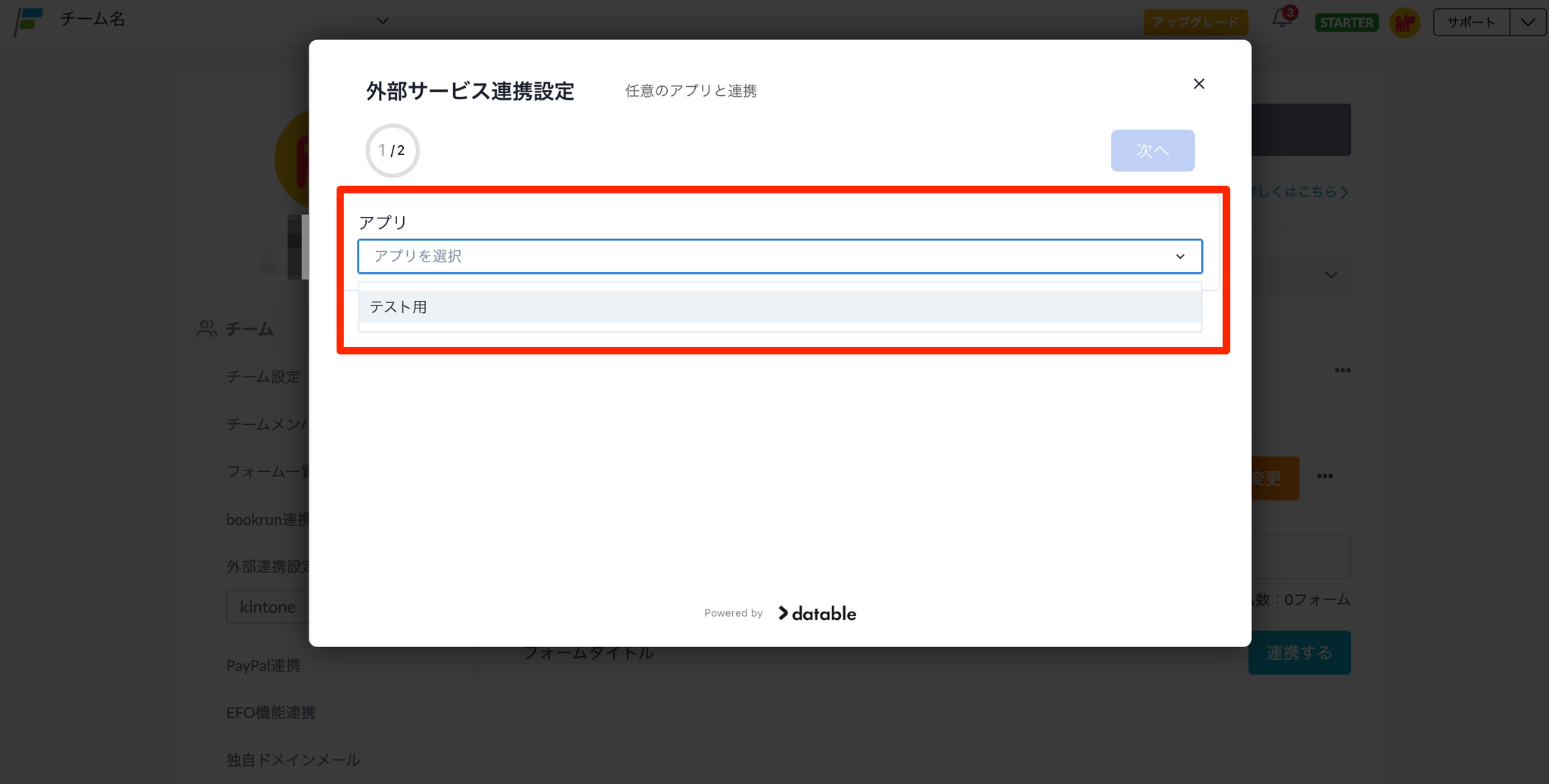The width and height of the screenshot is (1549, 784).
Task: Open フォーム一覧 in the sidebar
Action: tap(268, 472)
